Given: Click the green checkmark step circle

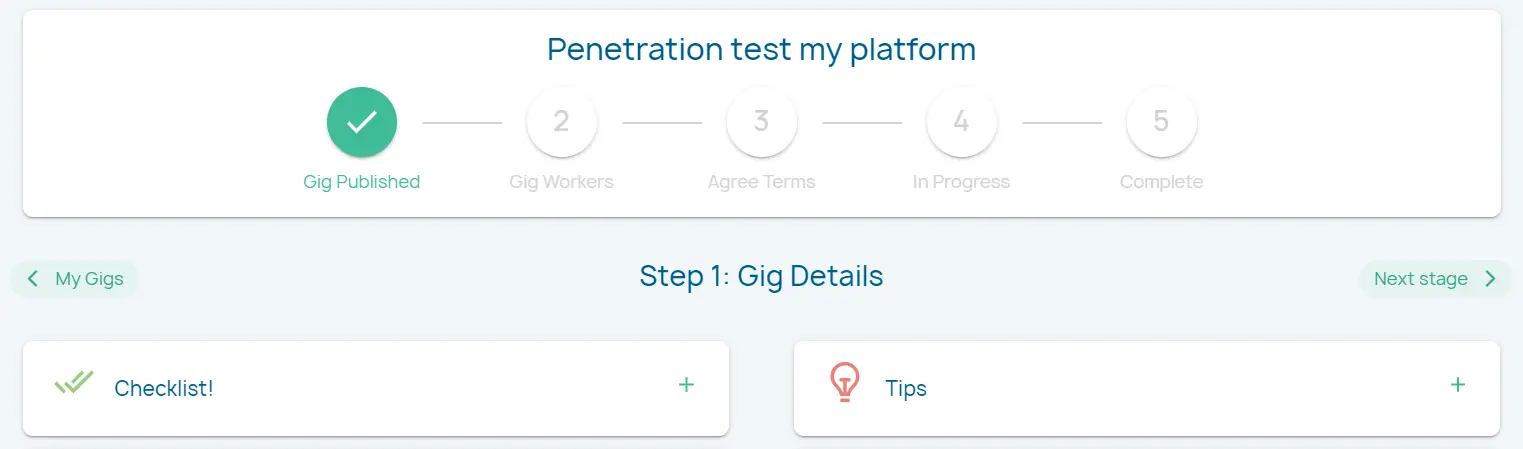Looking at the screenshot, I should tap(361, 122).
